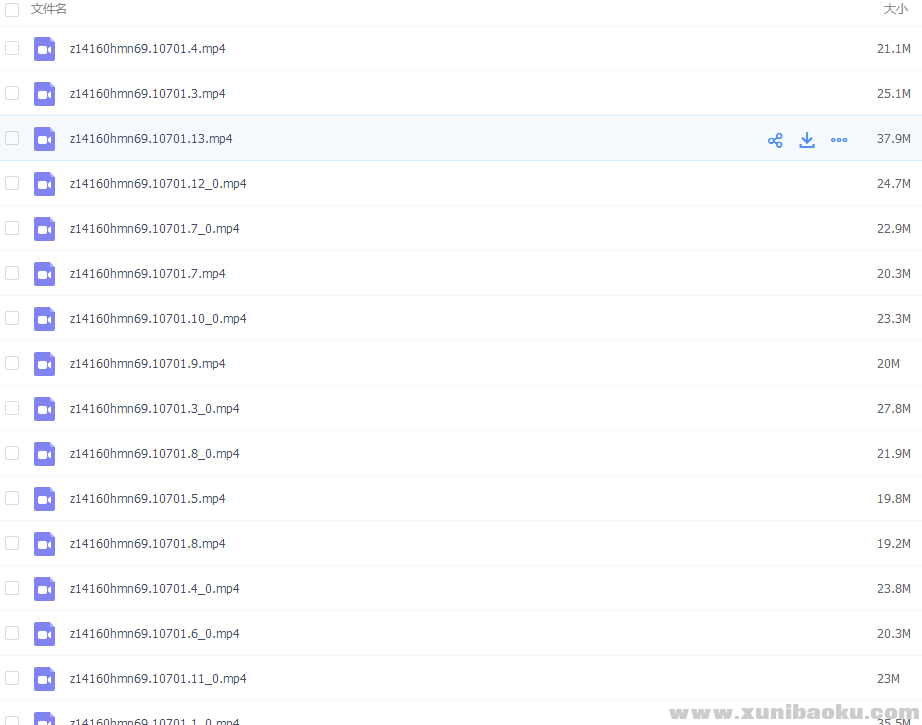
Task: Open file z14160hmn69.10701.3_0.mp4
Action: coord(154,409)
